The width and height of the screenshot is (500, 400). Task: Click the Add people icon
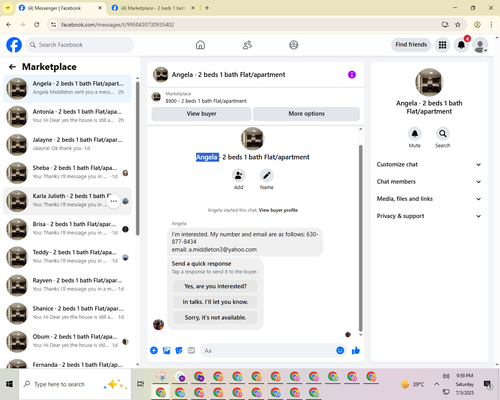tap(239, 175)
